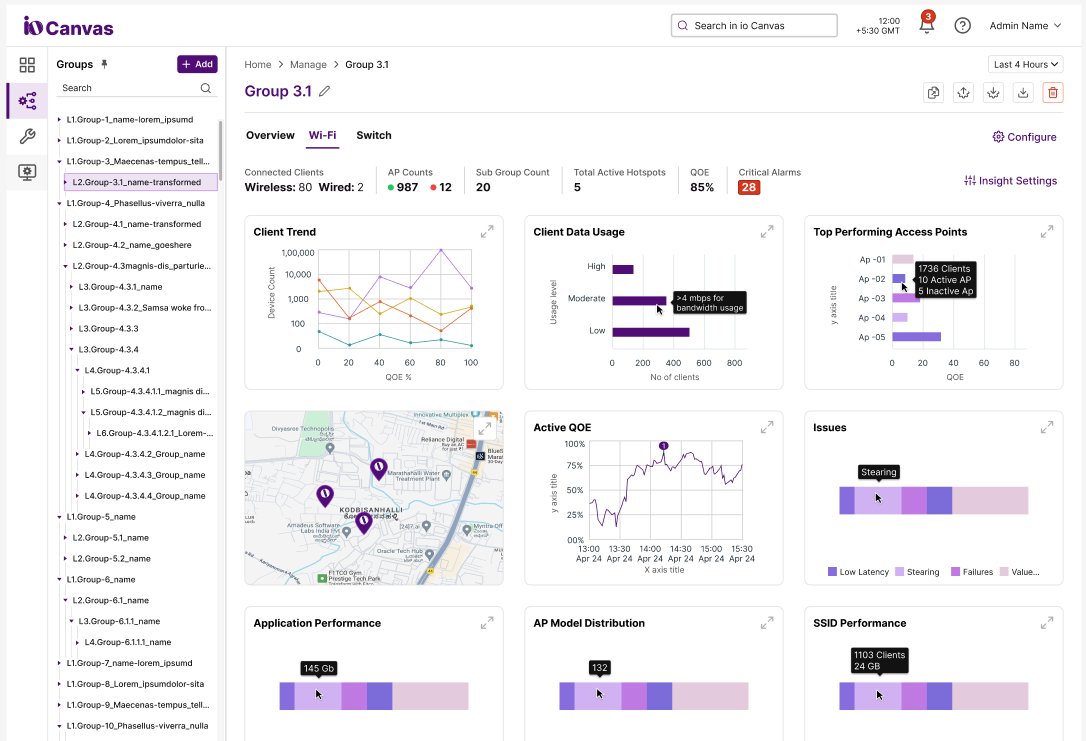Viewport: 1086px width, 741px height.
Task: Switch to the Switch tab
Action: click(374, 135)
